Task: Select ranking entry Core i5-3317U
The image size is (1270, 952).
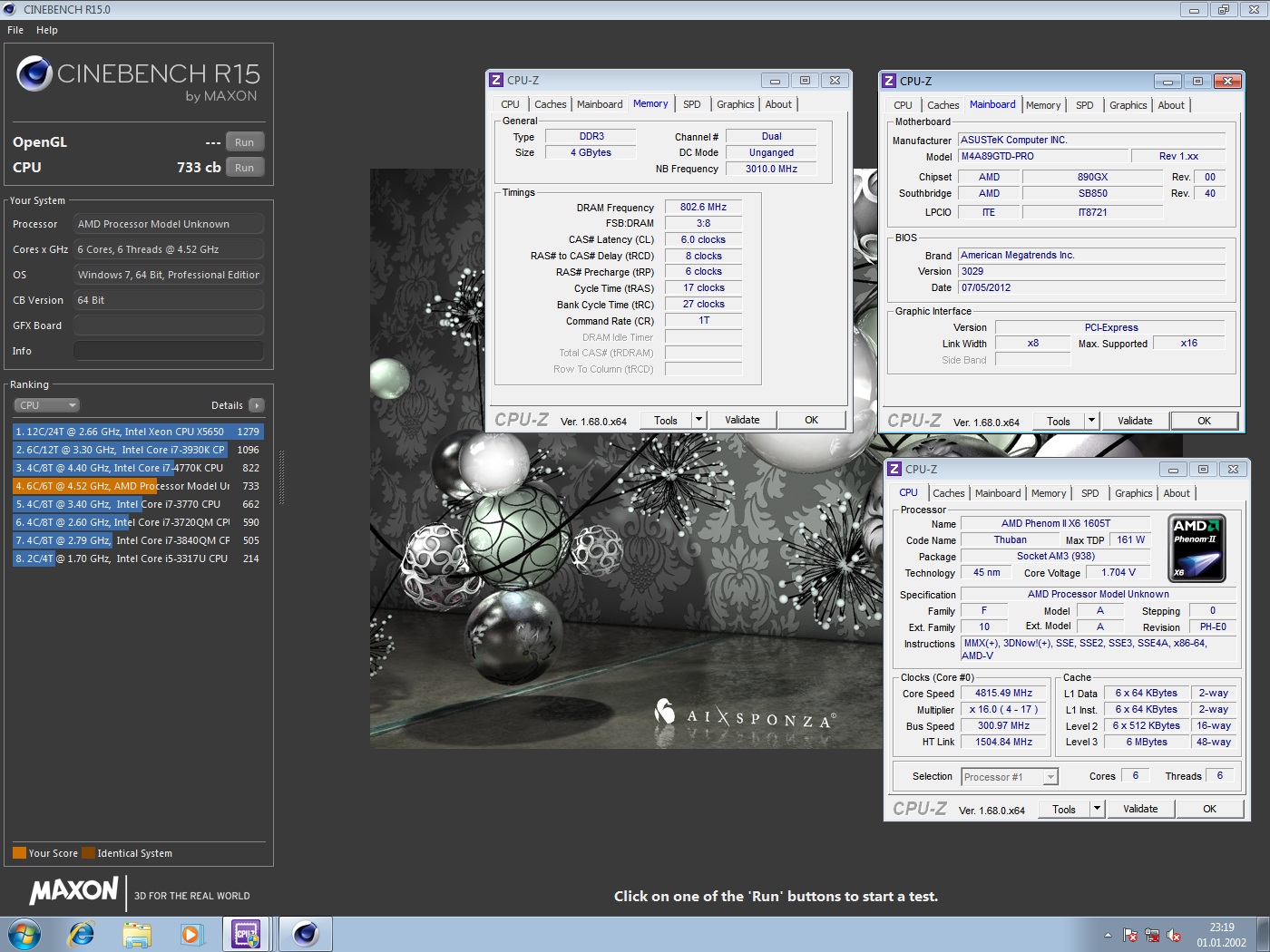Action: point(138,559)
